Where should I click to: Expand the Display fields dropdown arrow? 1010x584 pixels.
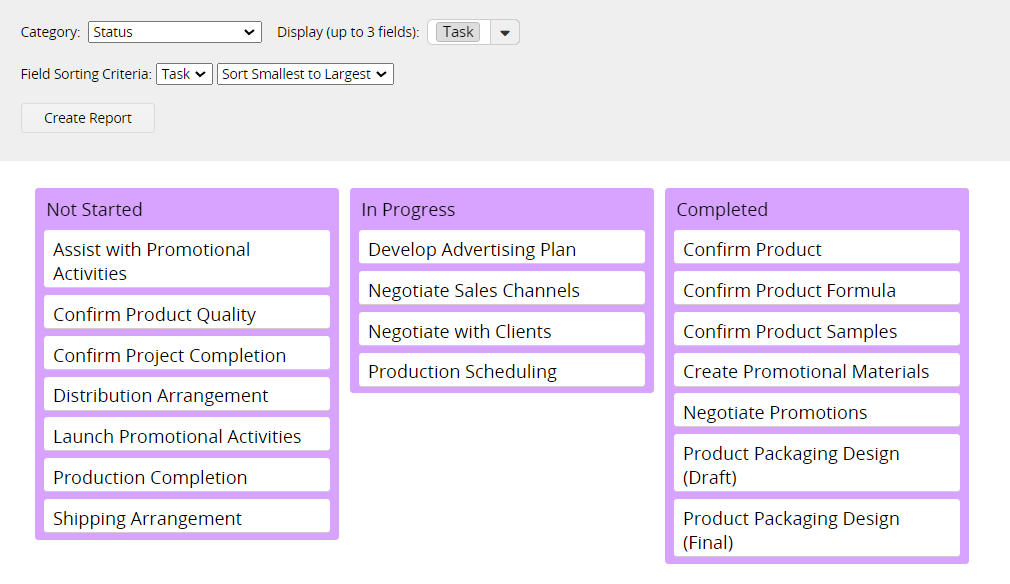coord(504,32)
